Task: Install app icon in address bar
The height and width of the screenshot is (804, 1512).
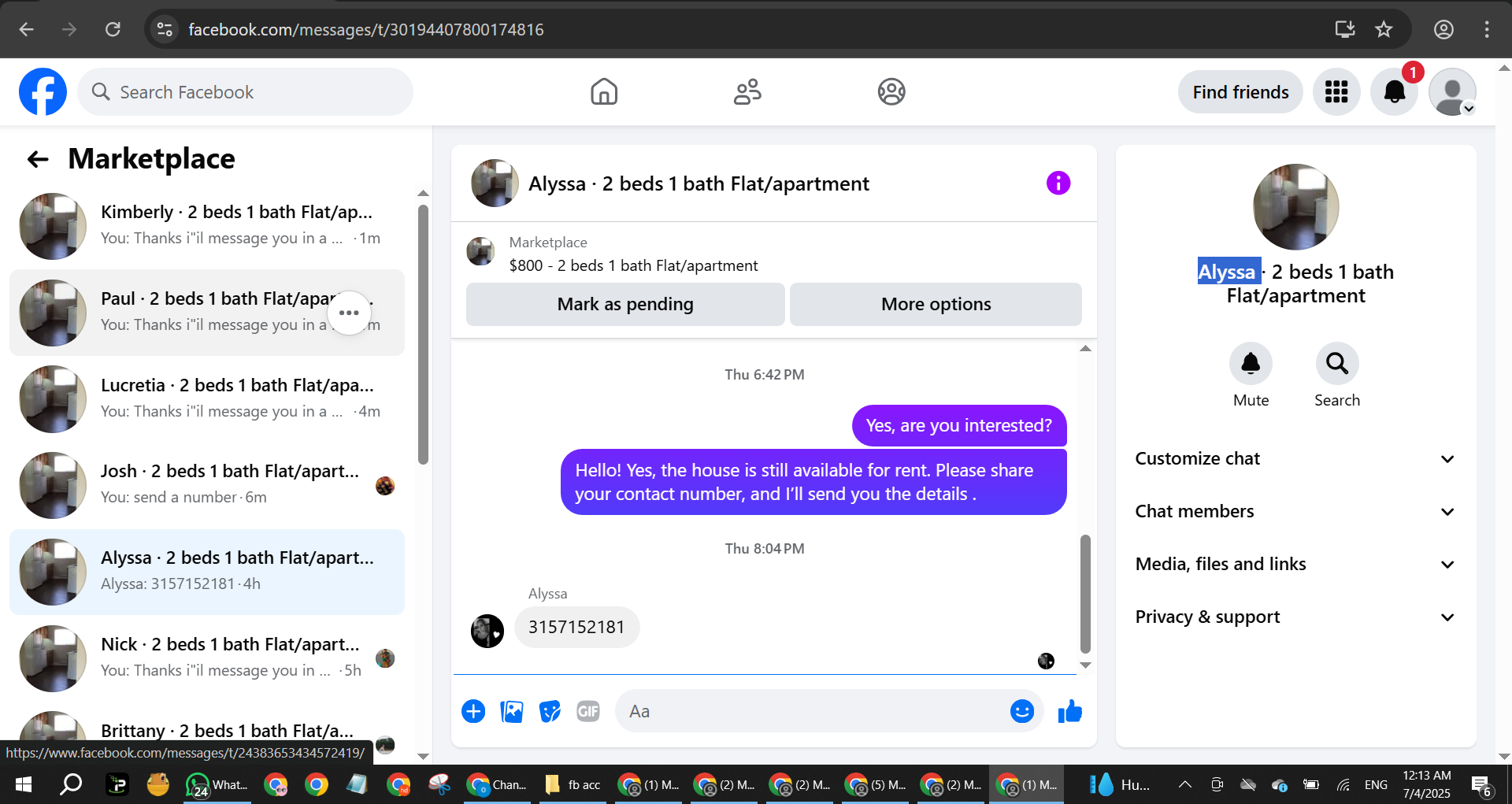Action: 1345,29
